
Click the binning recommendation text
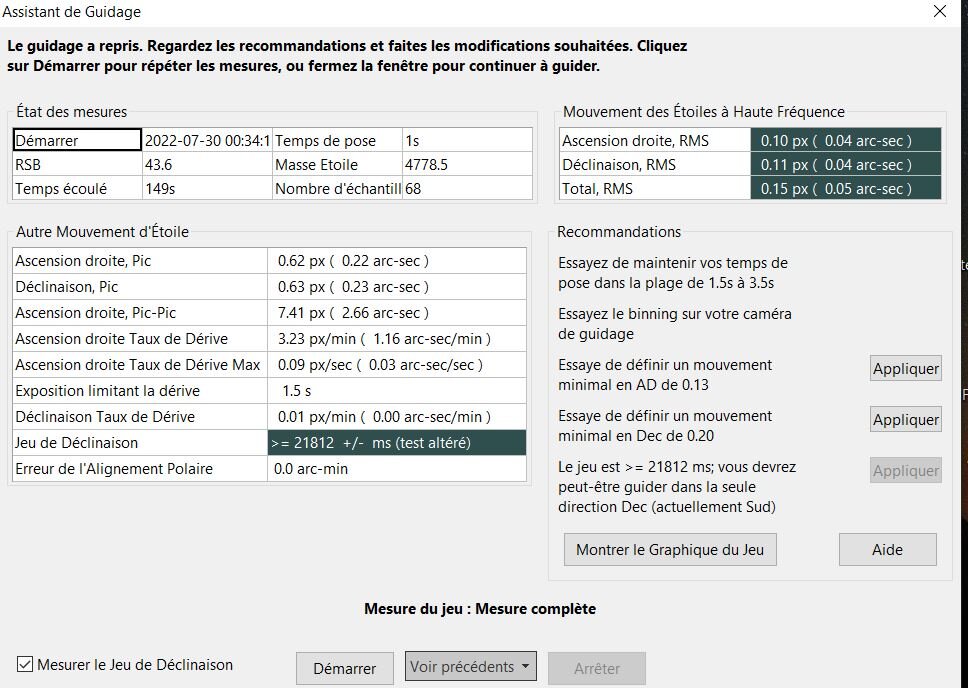675,324
